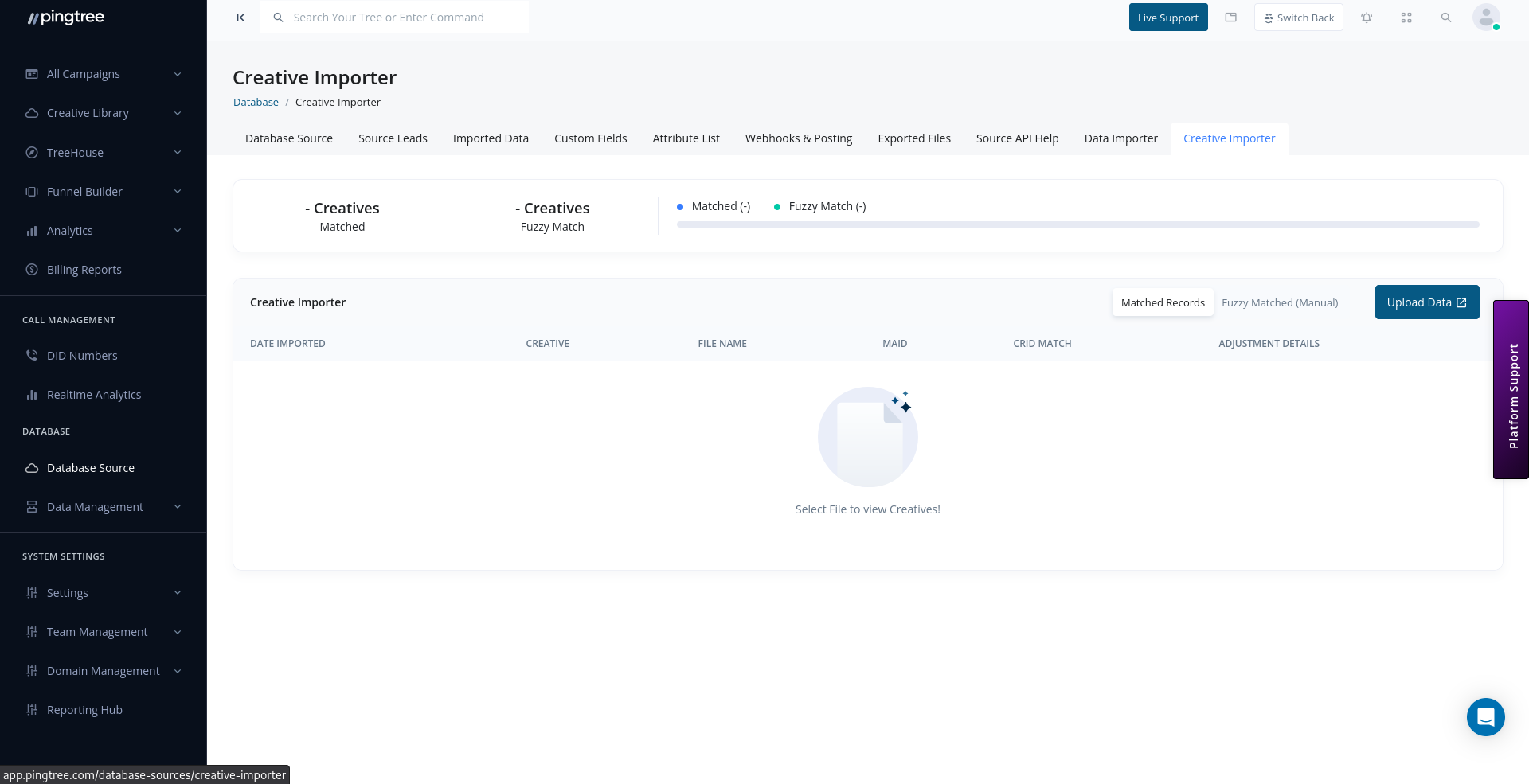Open the Database breadcrumb link
Viewport: 1529px width, 784px height.
click(256, 102)
